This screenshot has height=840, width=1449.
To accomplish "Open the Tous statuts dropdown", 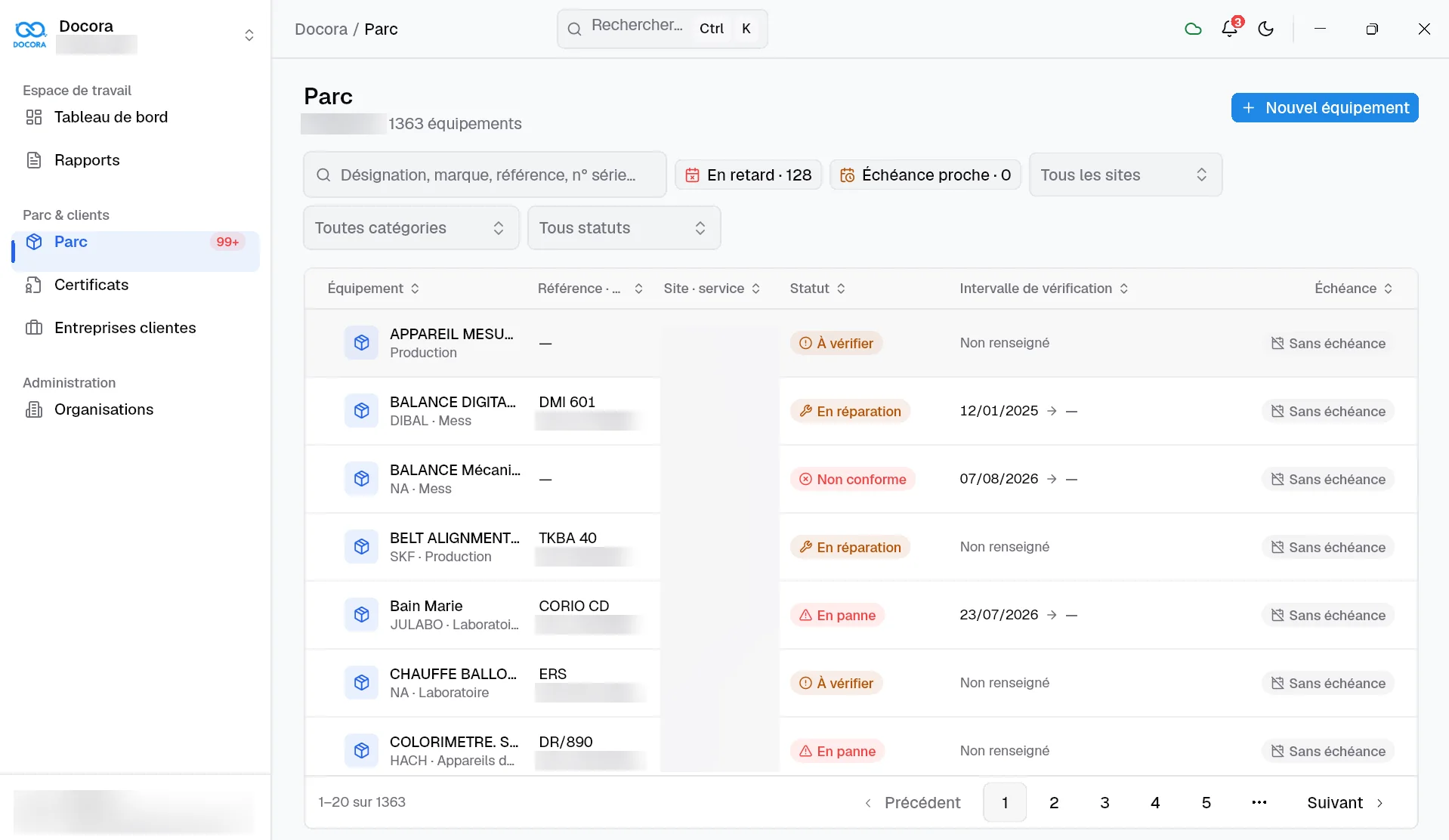I will click(624, 227).
